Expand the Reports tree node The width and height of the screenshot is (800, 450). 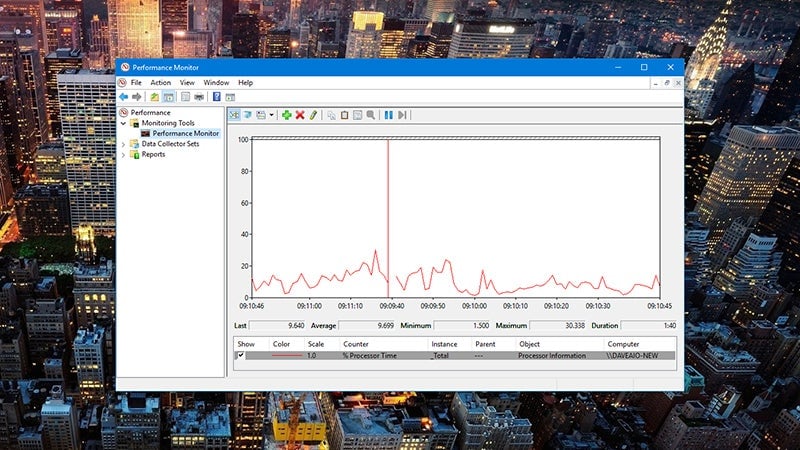click(124, 154)
